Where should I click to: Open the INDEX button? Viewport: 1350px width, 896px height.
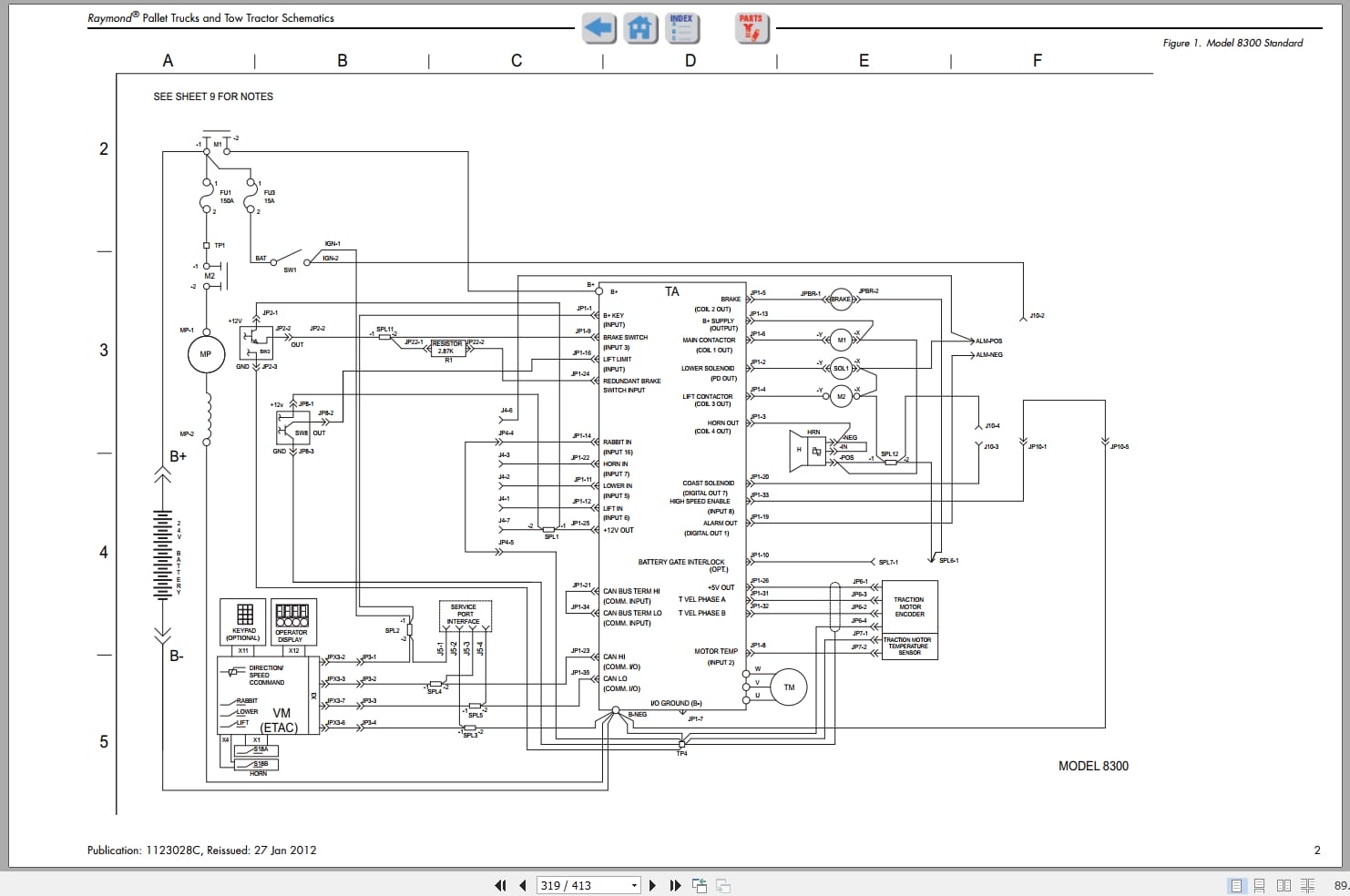tap(681, 28)
